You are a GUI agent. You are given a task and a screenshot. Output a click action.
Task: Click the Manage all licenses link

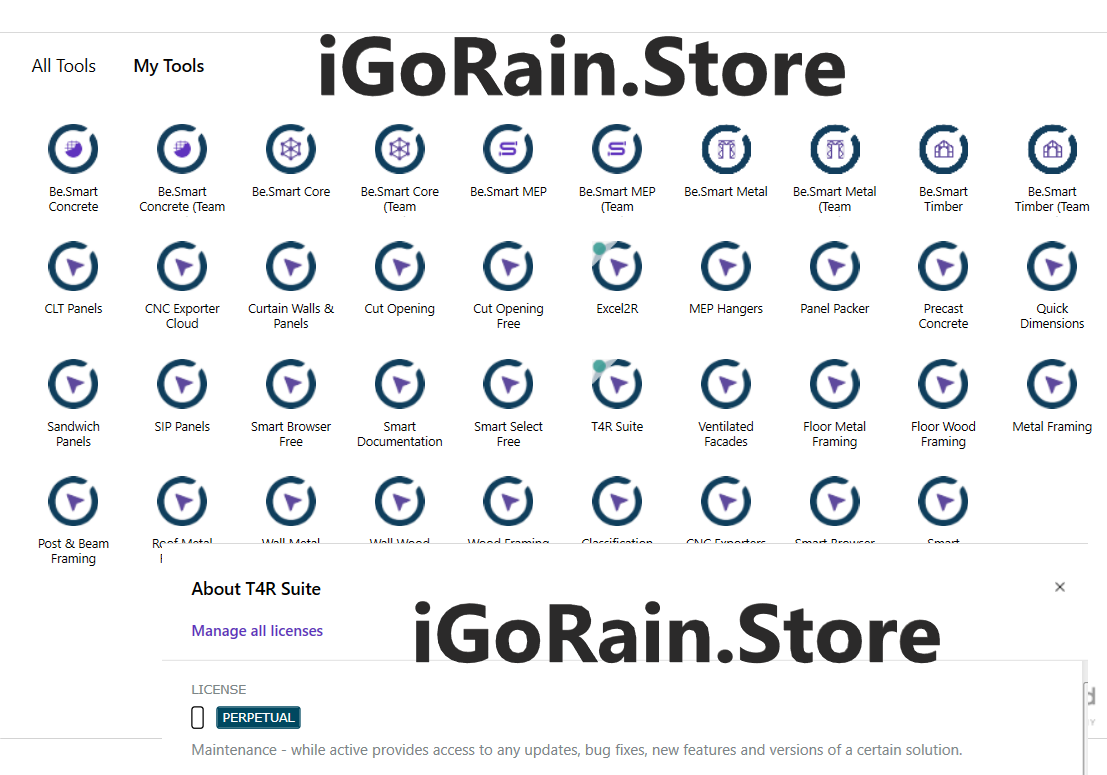(257, 631)
